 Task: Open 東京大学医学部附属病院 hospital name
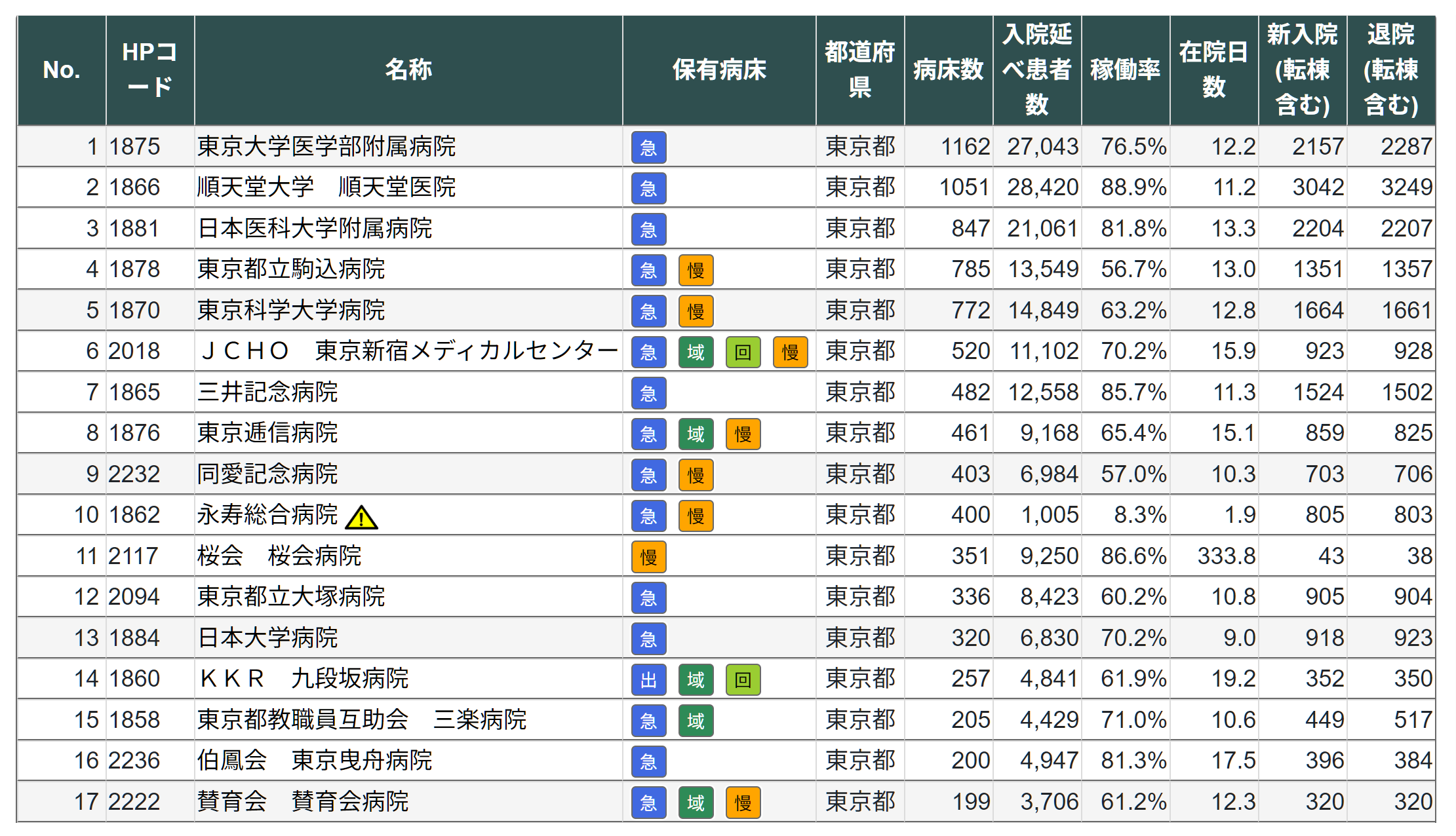(x=326, y=146)
